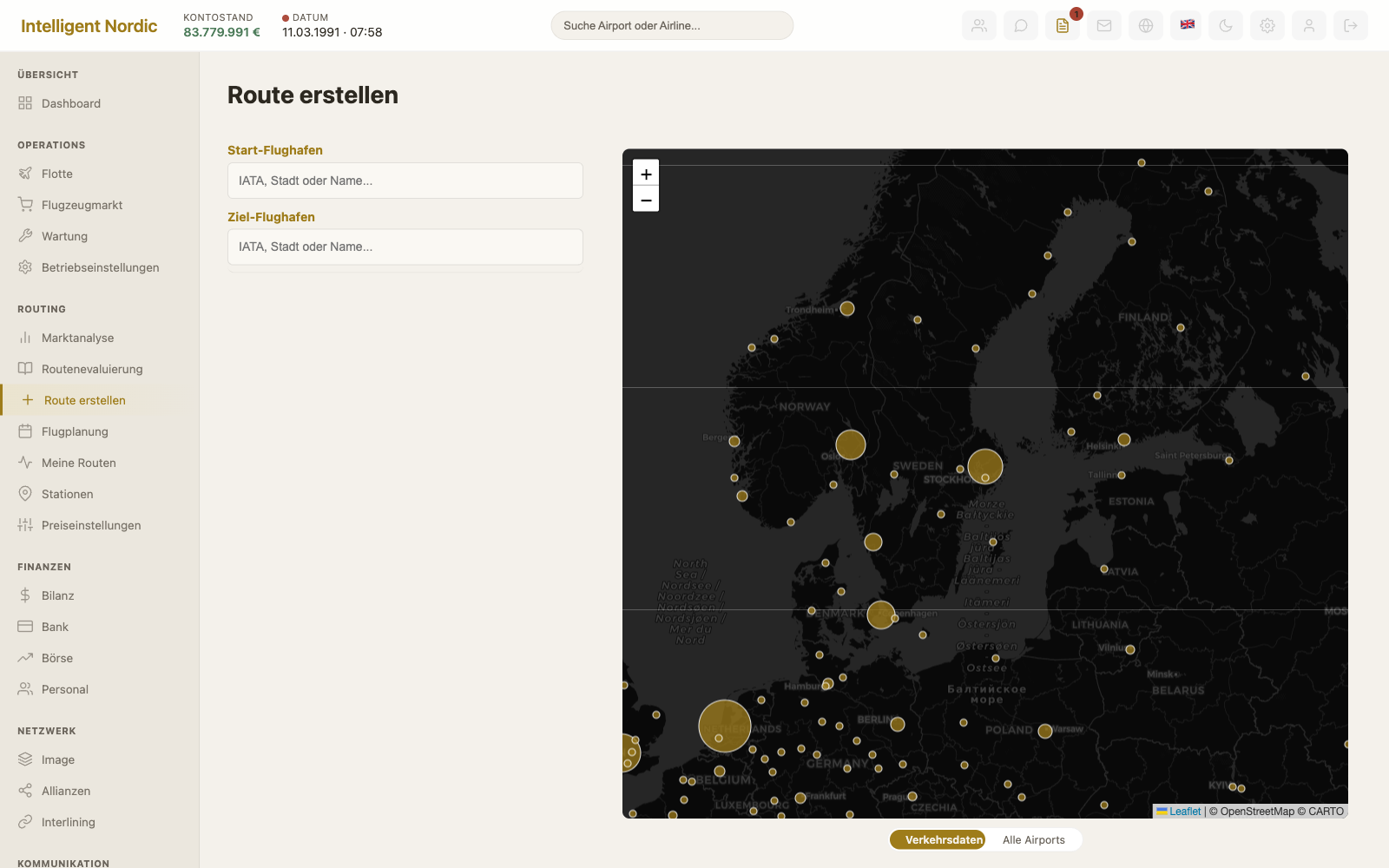Open the notes icon with red badge
Image resolution: width=1389 pixels, height=868 pixels.
pyautogui.click(x=1063, y=25)
